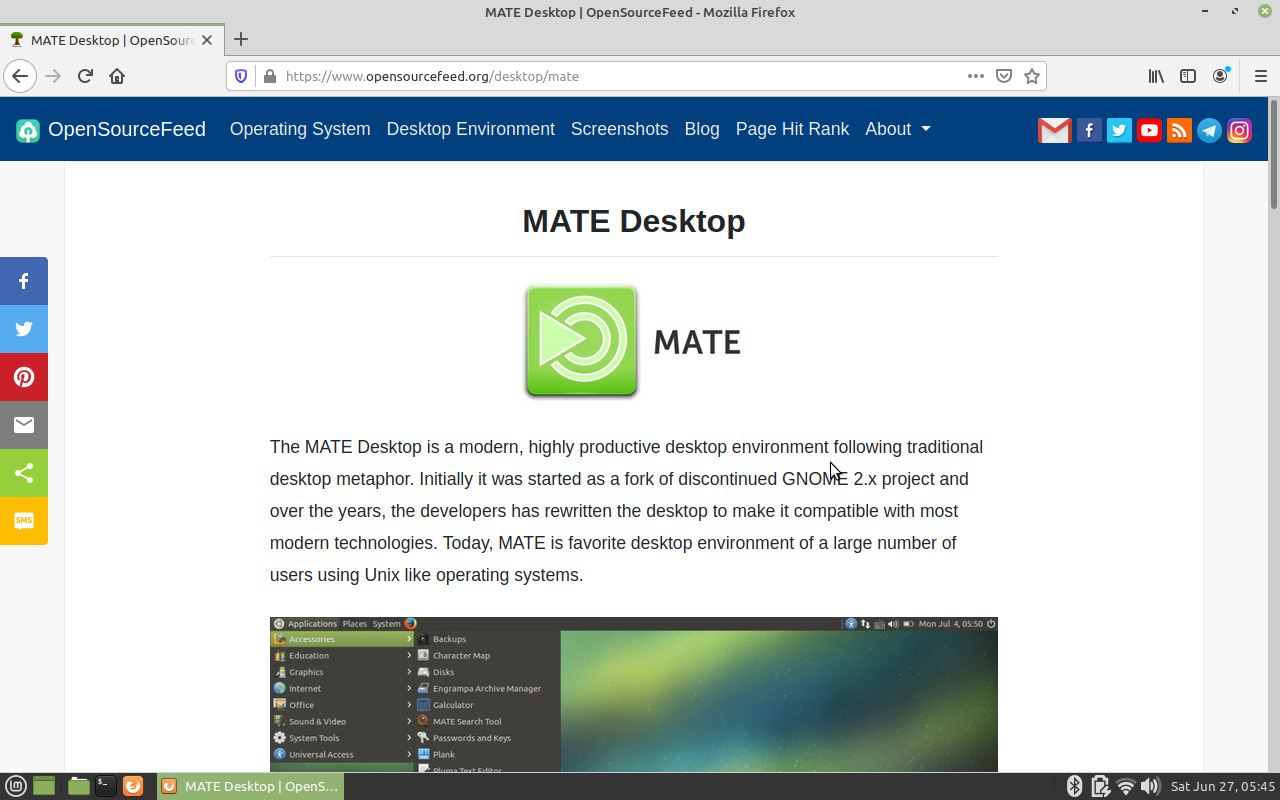This screenshot has width=1280, height=800.
Task: Open Telegram icon in header
Action: pos(1209,130)
